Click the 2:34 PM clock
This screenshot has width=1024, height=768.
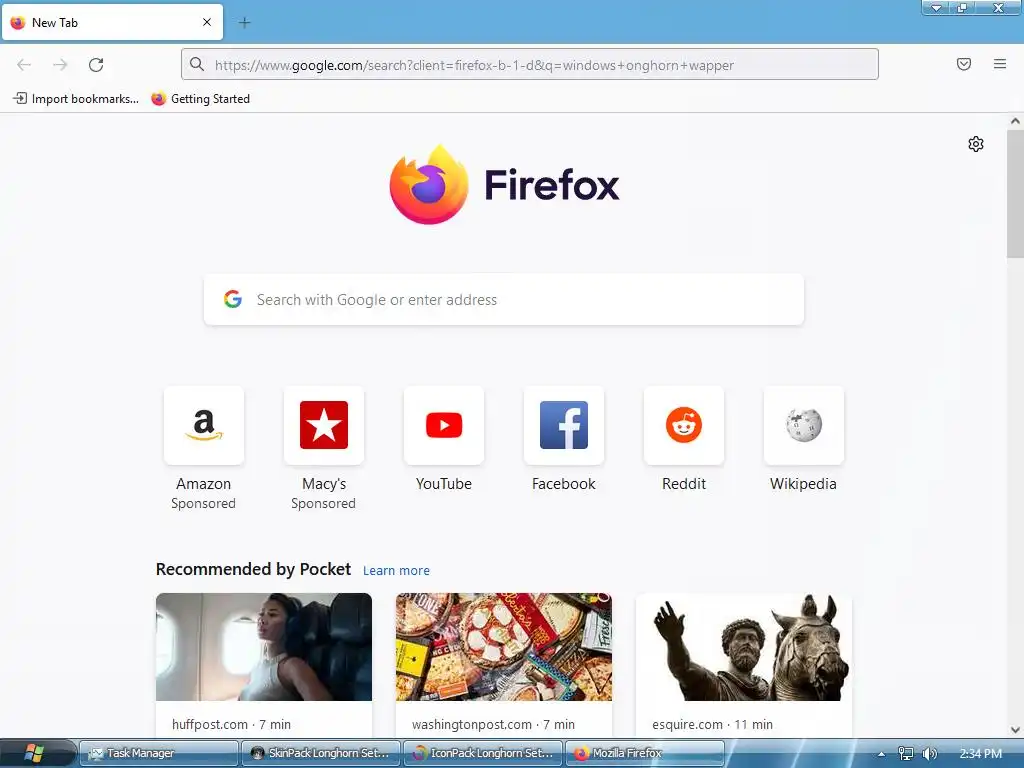click(x=980, y=753)
